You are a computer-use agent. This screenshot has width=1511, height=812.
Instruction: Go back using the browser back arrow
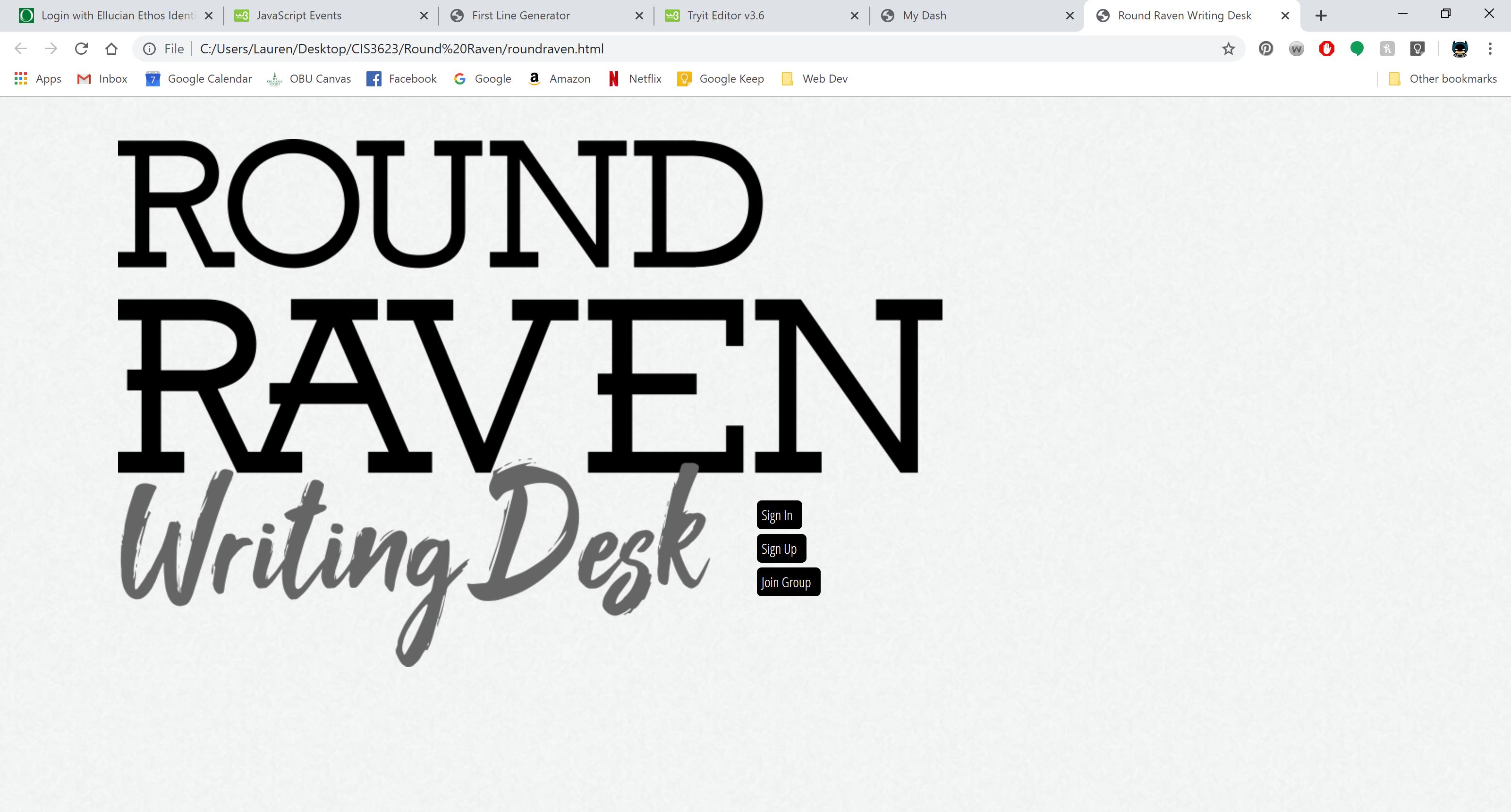tap(20, 49)
